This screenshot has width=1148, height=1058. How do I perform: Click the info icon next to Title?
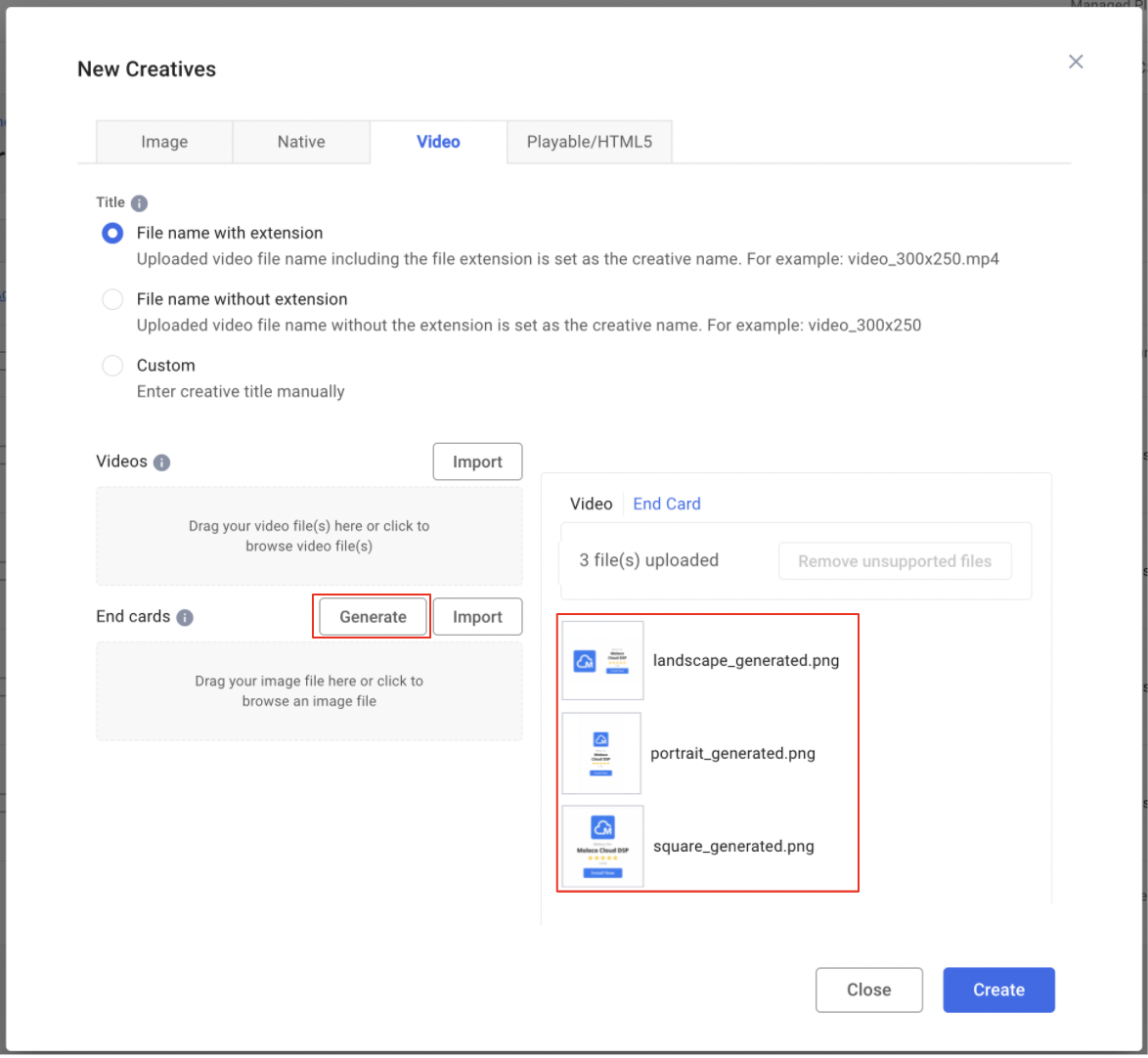pyautogui.click(x=139, y=203)
